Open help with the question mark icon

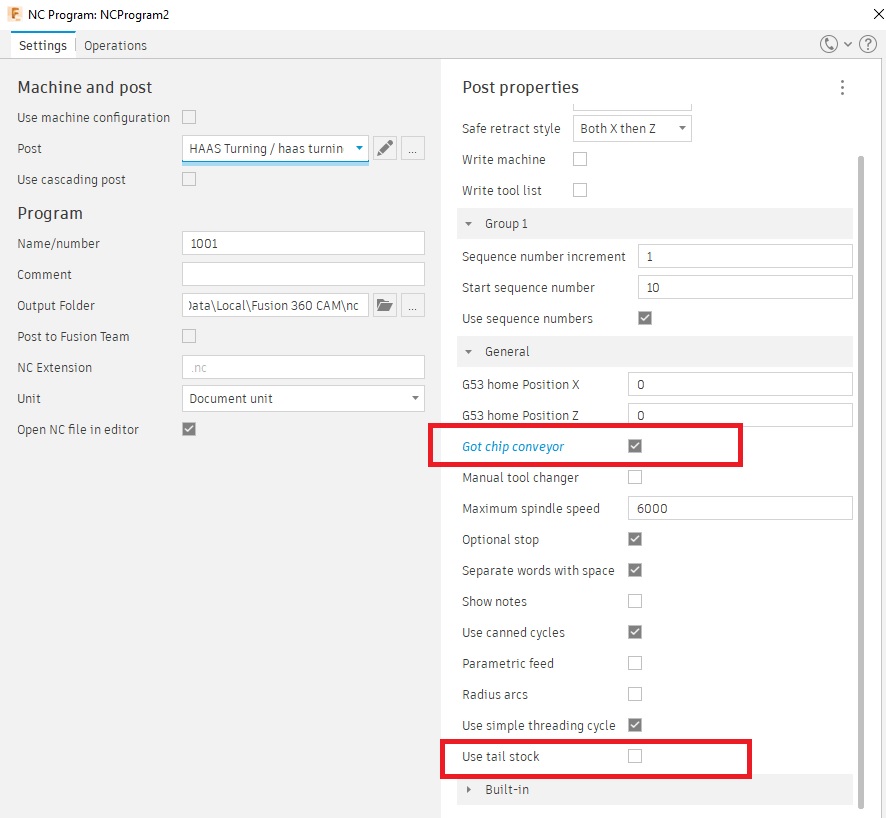pos(869,44)
